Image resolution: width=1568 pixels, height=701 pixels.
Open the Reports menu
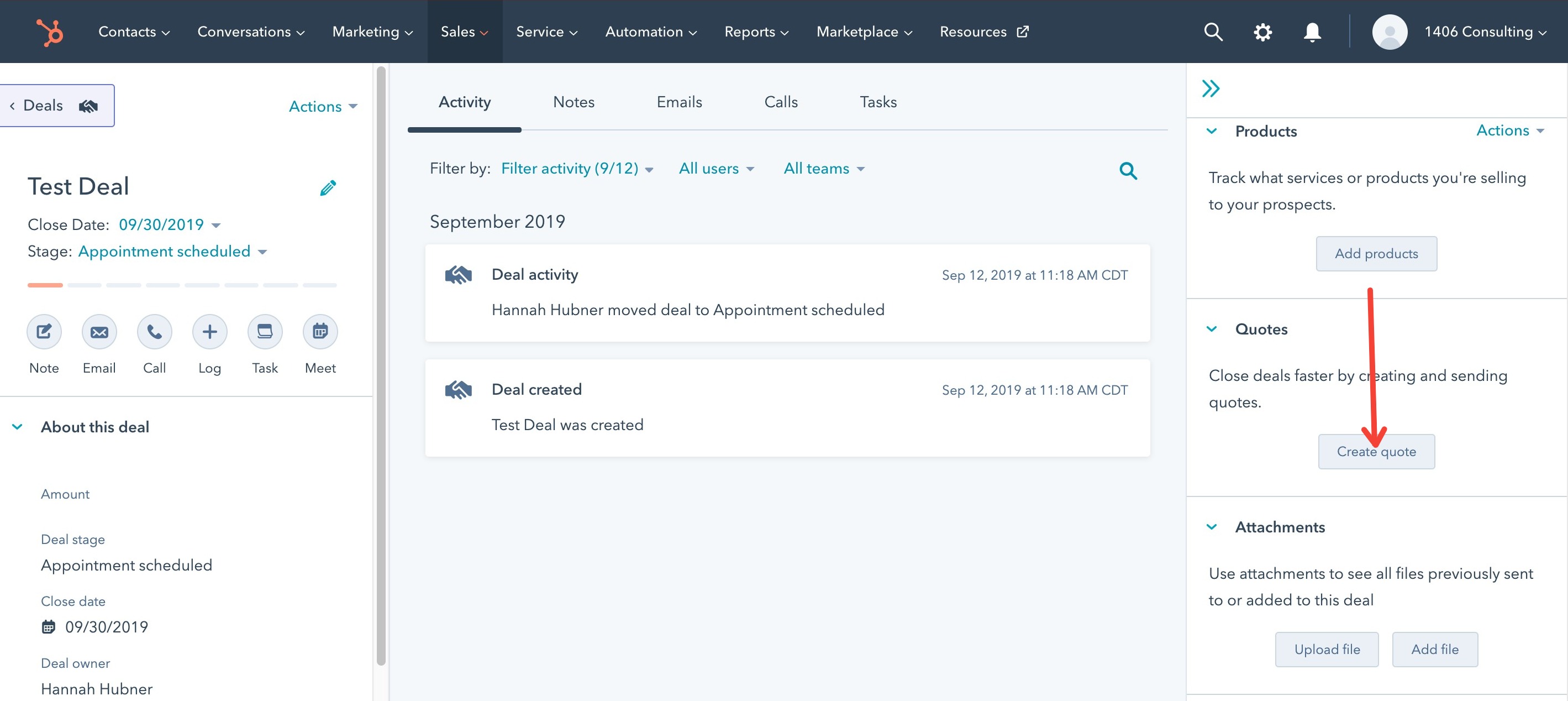[756, 32]
